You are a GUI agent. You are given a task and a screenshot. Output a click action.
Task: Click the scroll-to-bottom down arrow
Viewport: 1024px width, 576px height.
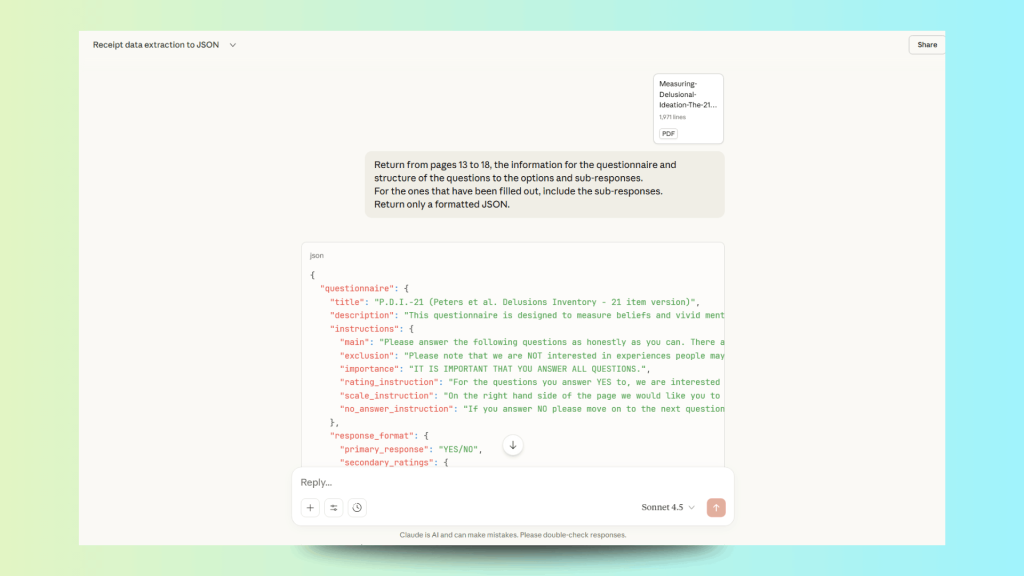point(513,445)
